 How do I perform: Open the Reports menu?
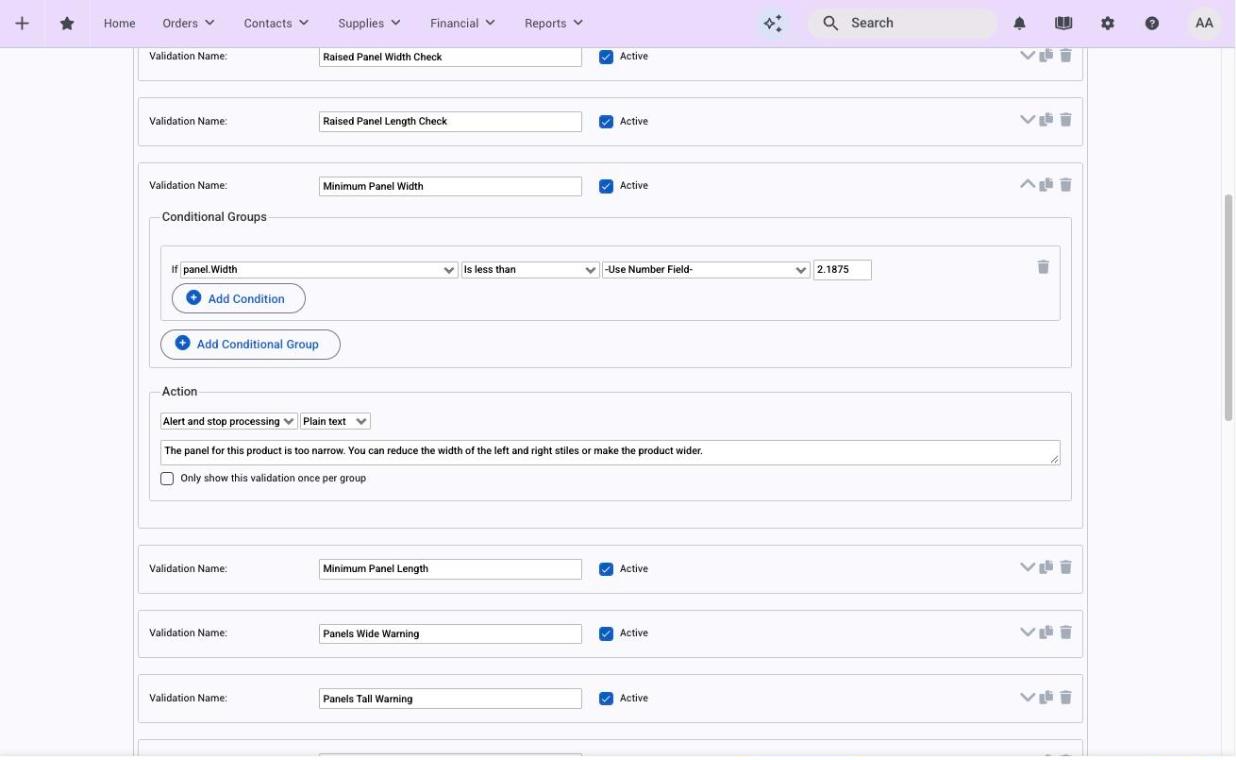tap(553, 23)
